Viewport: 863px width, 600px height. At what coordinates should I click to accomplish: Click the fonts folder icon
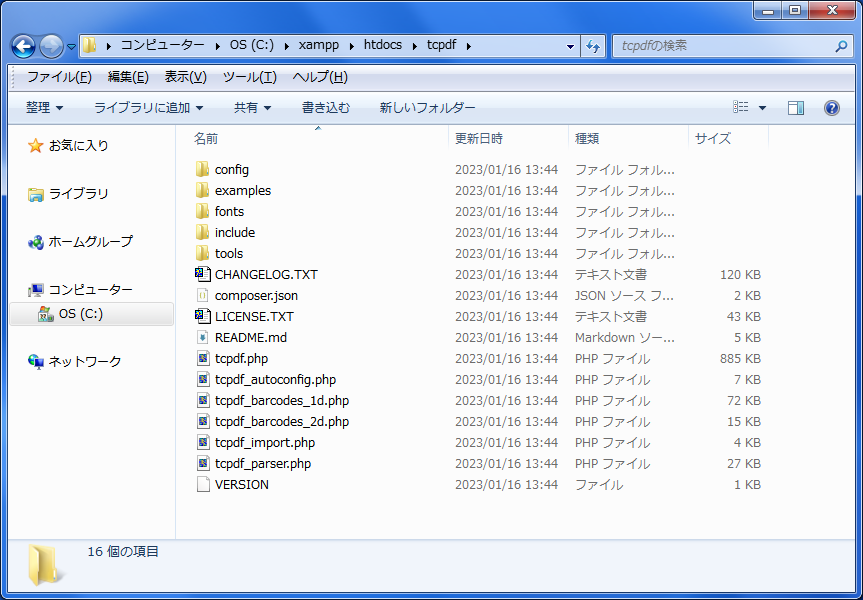203,211
